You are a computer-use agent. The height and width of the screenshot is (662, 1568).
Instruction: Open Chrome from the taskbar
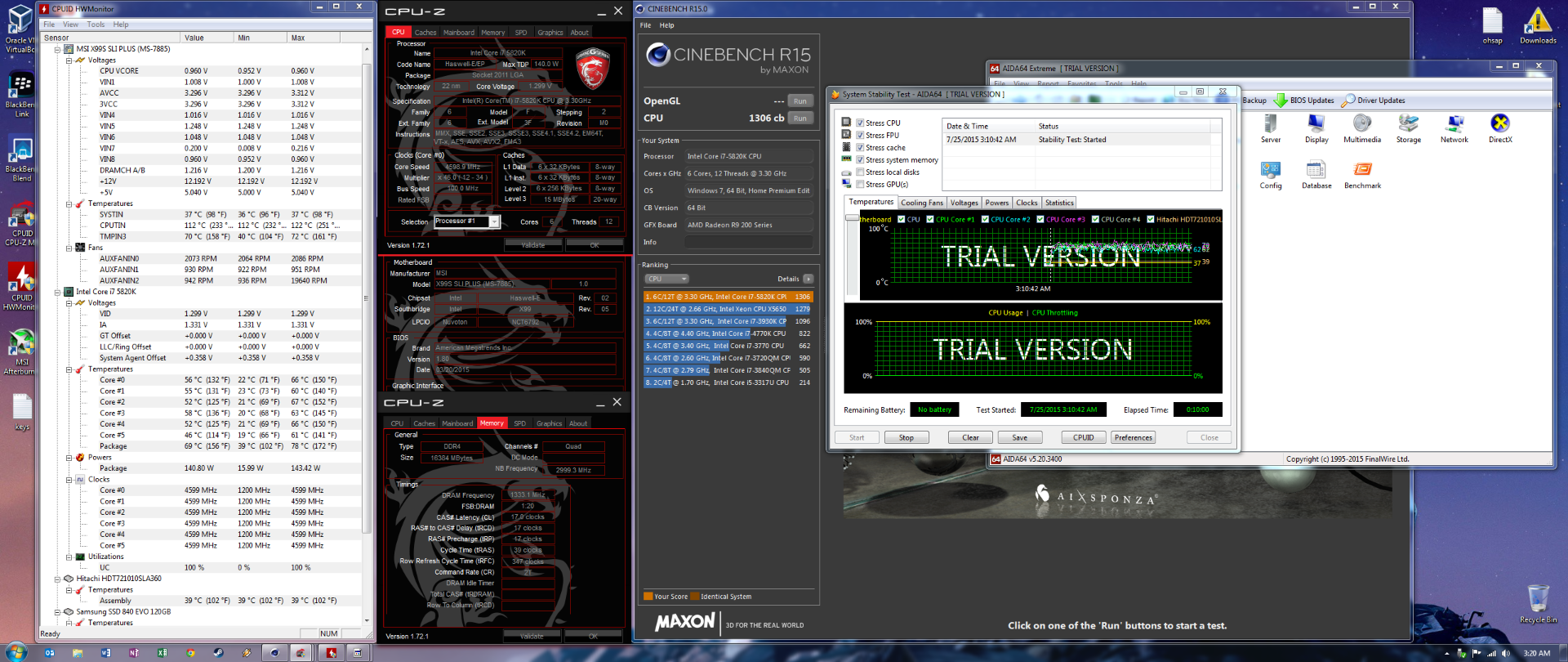[x=190, y=653]
